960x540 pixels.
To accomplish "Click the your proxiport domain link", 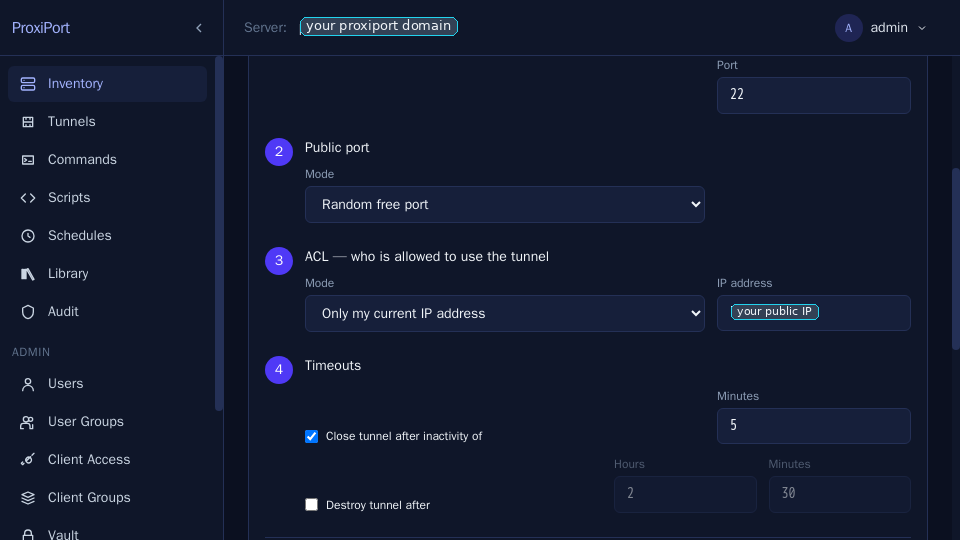I will point(378,26).
